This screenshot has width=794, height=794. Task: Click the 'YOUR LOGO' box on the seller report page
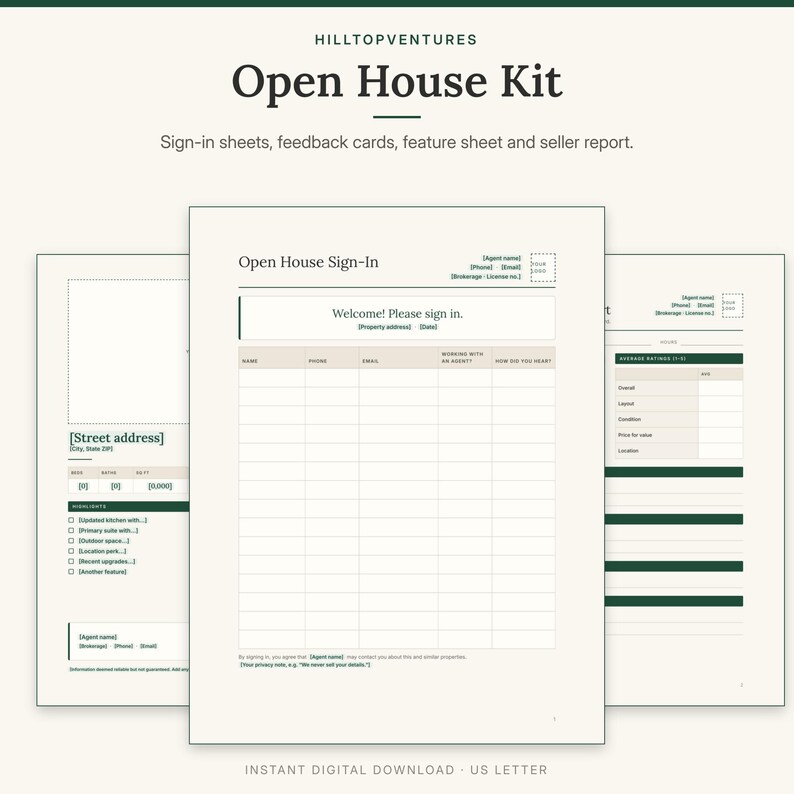tap(732, 305)
